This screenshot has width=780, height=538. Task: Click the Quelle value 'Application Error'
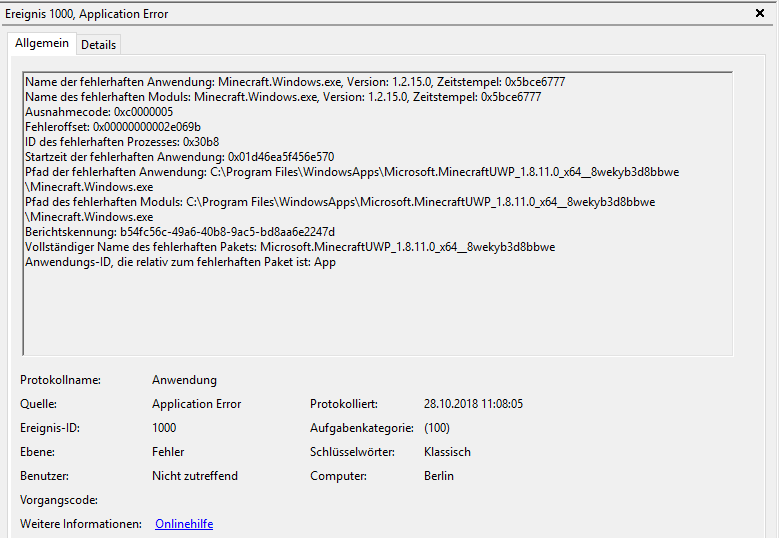pos(196,404)
